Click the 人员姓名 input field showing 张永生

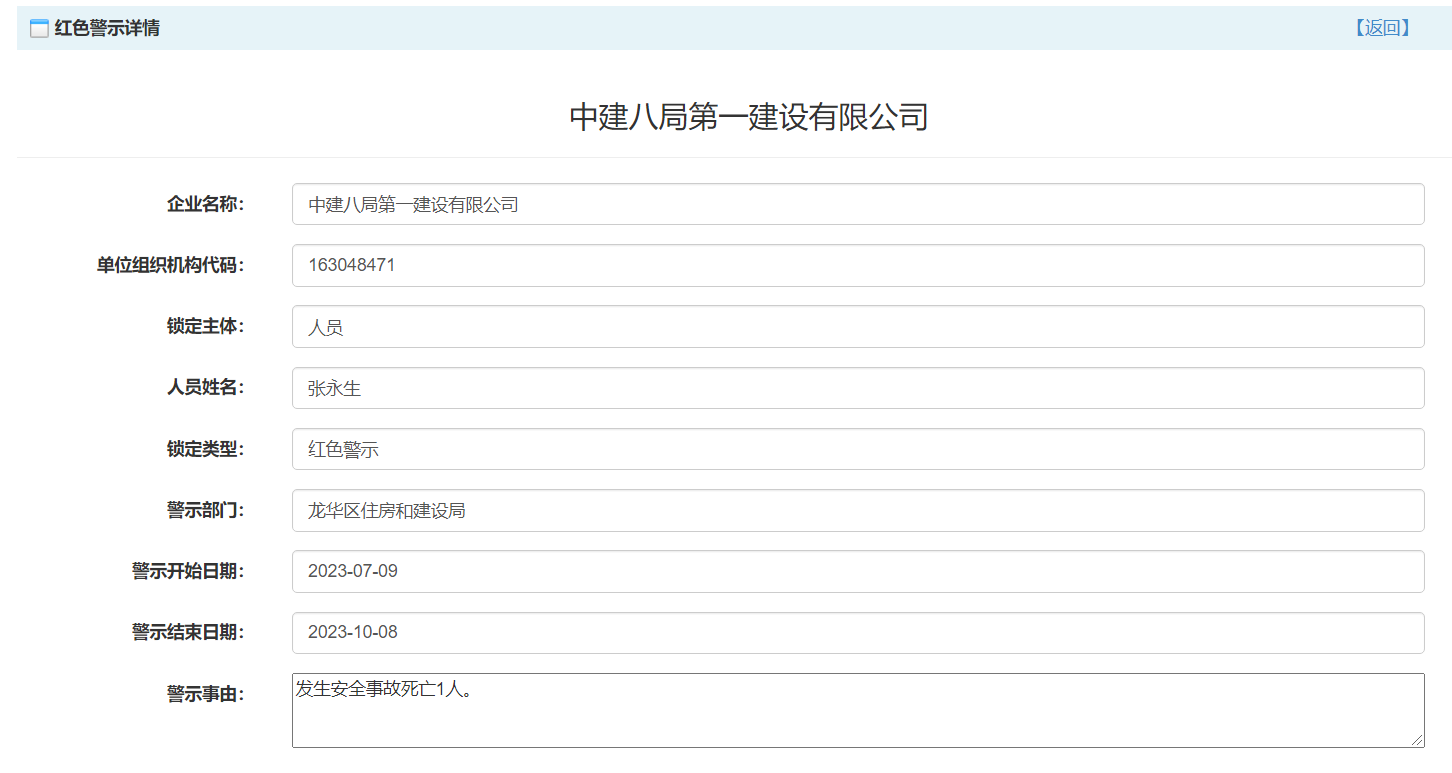[857, 388]
